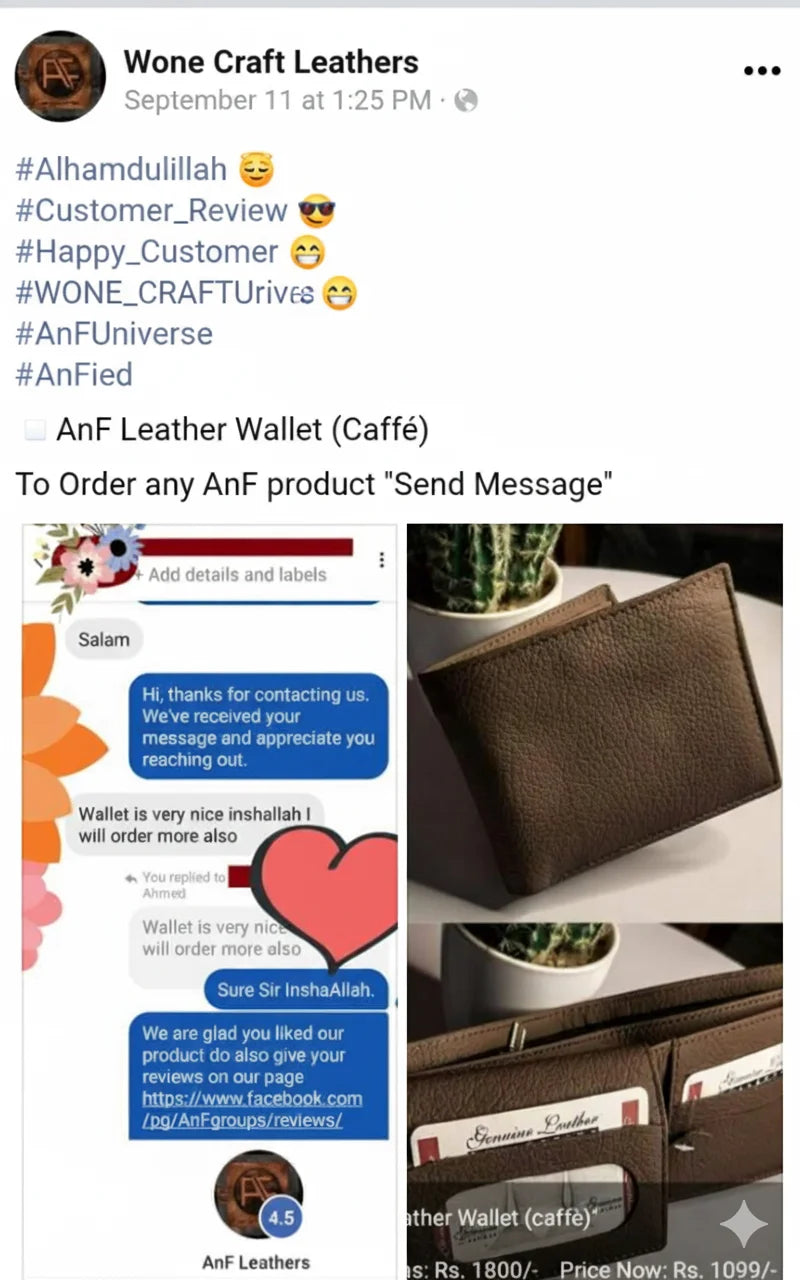The height and width of the screenshot is (1280, 800).
Task: Open the #Happy_Customer hashtag
Action: point(146,251)
